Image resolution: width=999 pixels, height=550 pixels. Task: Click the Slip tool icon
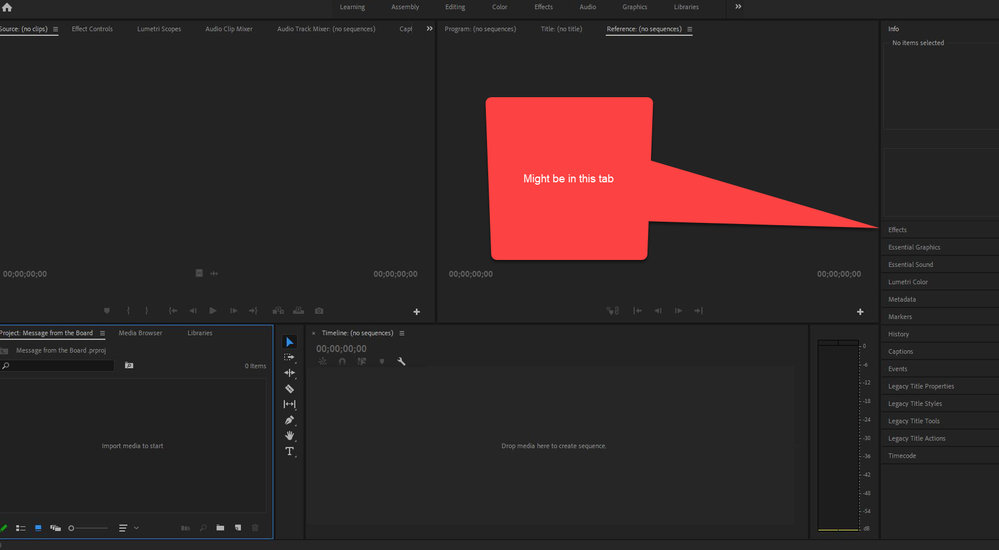[290, 404]
